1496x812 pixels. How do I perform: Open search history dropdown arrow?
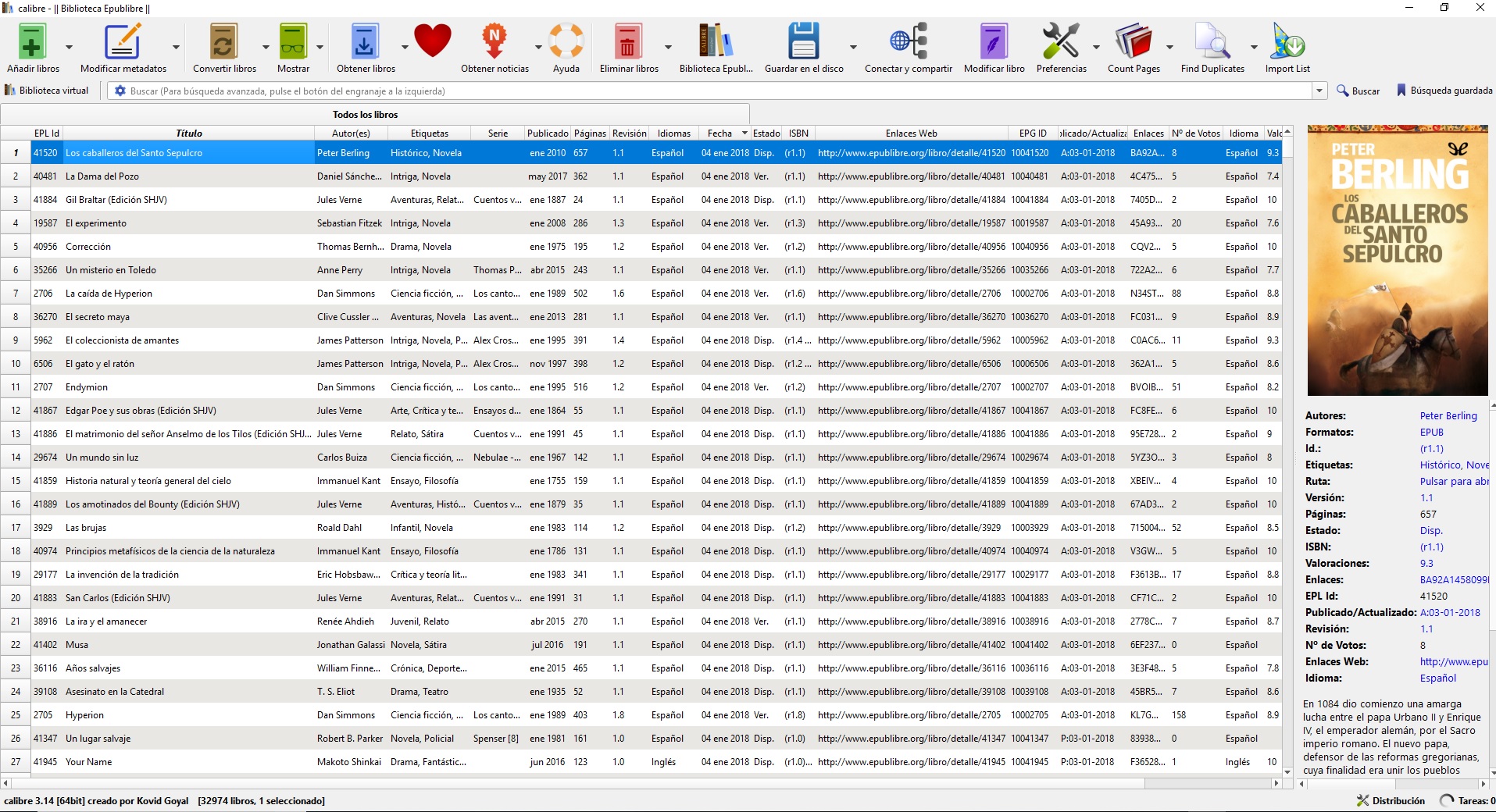(1319, 91)
